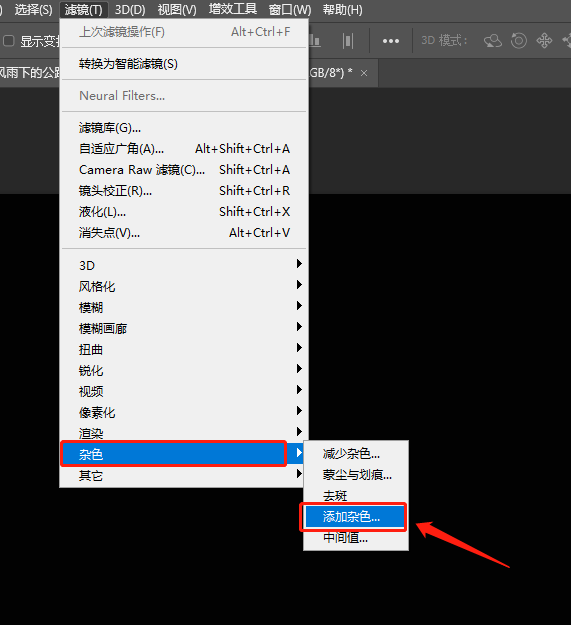Select the 3D pan move icon
The height and width of the screenshot is (625, 571).
544,40
